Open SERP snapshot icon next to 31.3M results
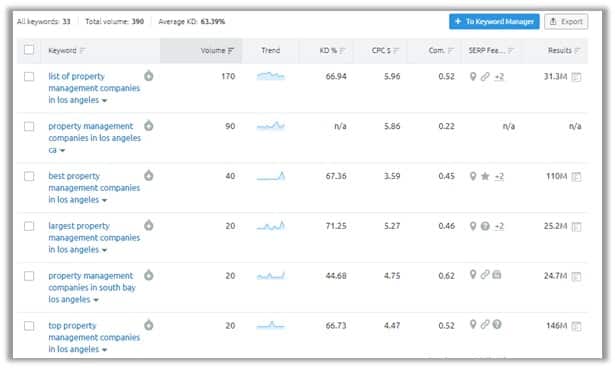 click(x=576, y=77)
